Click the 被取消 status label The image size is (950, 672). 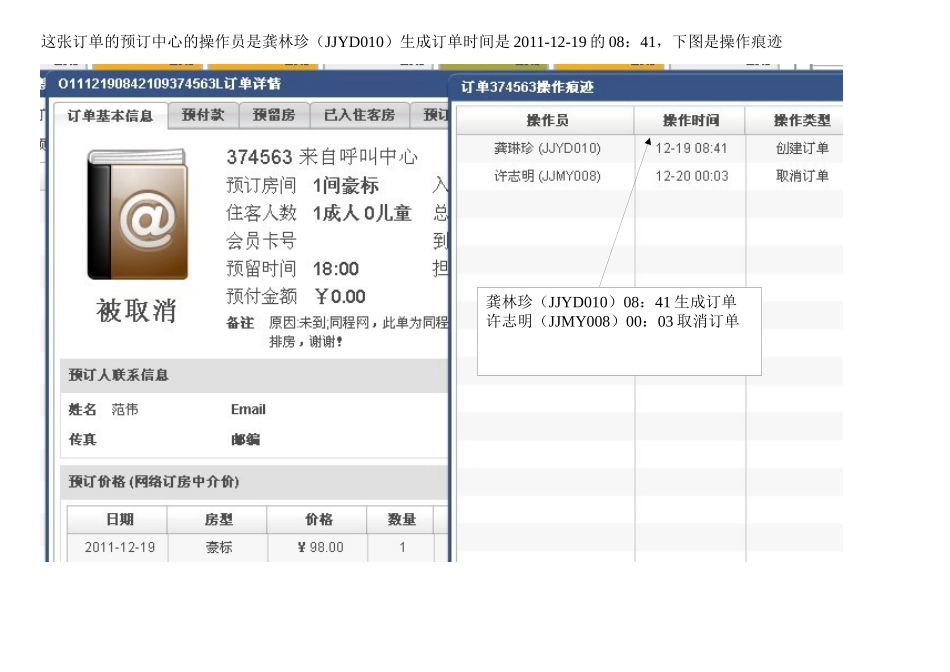point(136,311)
